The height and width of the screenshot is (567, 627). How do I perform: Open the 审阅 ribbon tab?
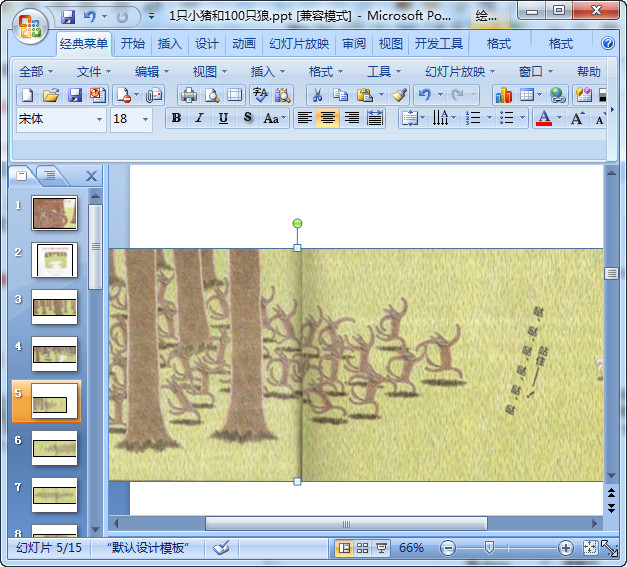click(x=354, y=43)
